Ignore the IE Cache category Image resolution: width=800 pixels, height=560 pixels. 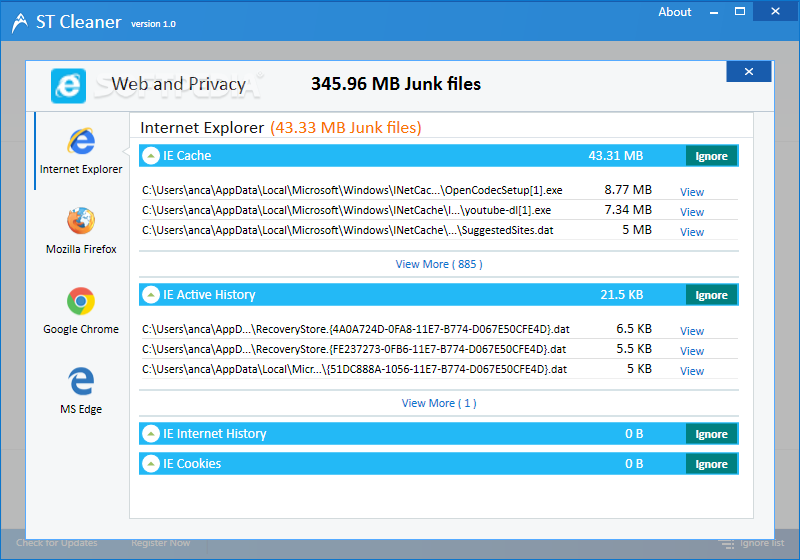[x=711, y=156]
